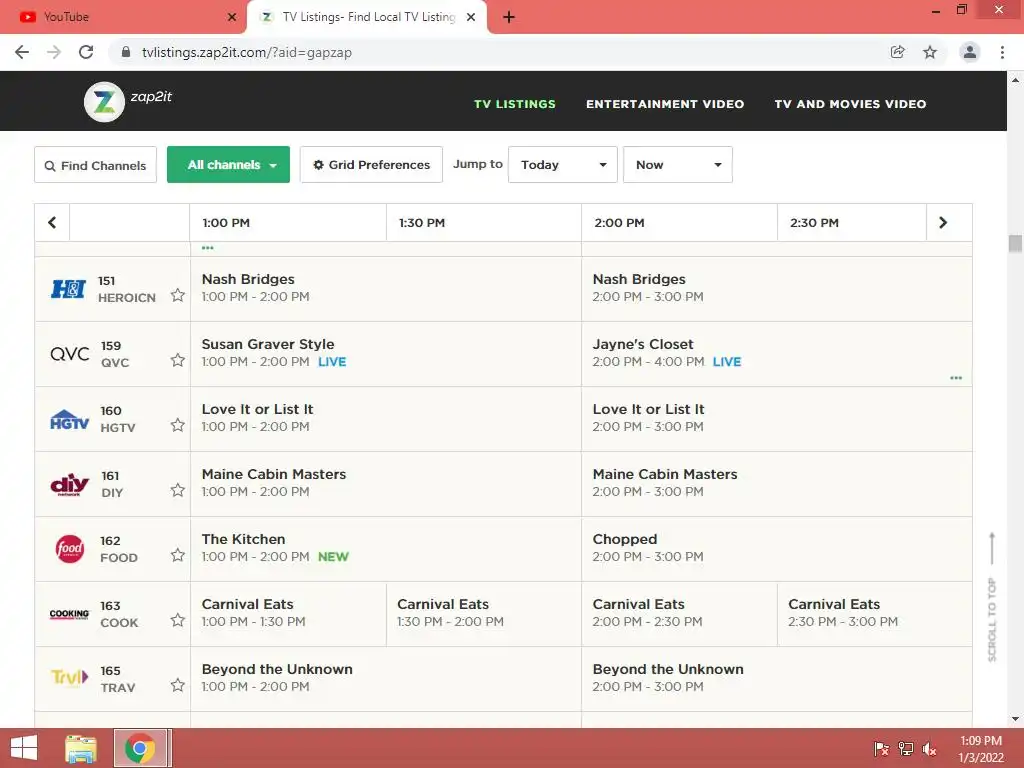This screenshot has height=768, width=1024.
Task: Open the HEROICN channel logo
Action: [x=69, y=289]
